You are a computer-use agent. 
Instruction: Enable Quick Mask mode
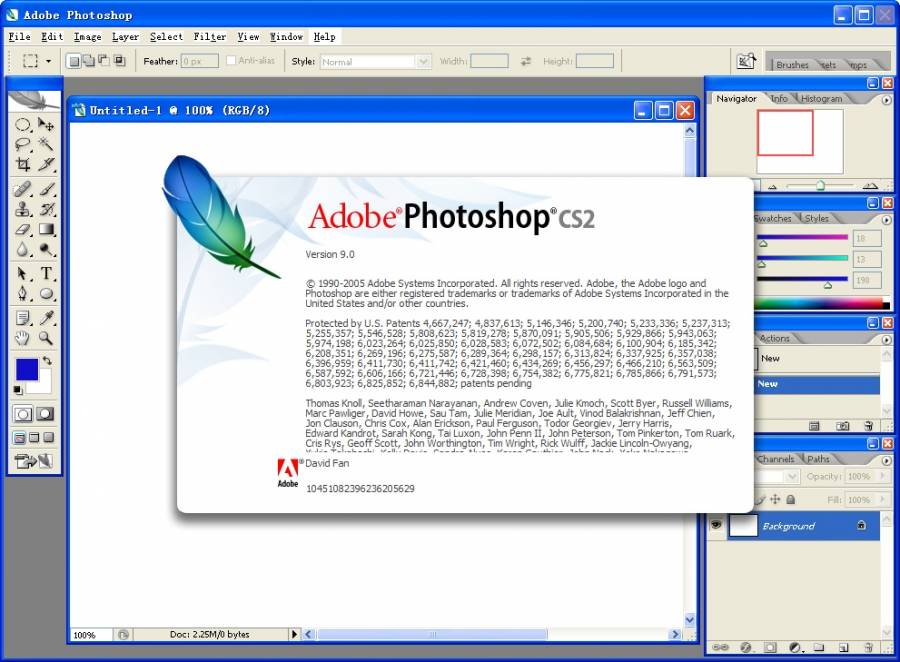[46, 414]
